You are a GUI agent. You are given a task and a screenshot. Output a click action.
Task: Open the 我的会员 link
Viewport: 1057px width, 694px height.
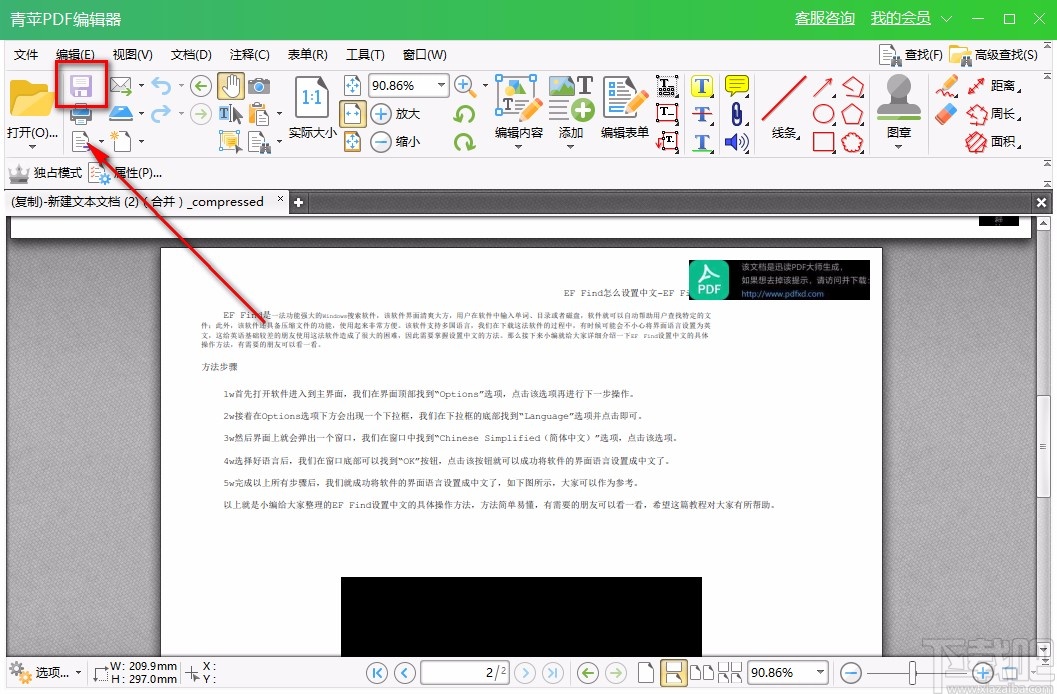[x=901, y=18]
